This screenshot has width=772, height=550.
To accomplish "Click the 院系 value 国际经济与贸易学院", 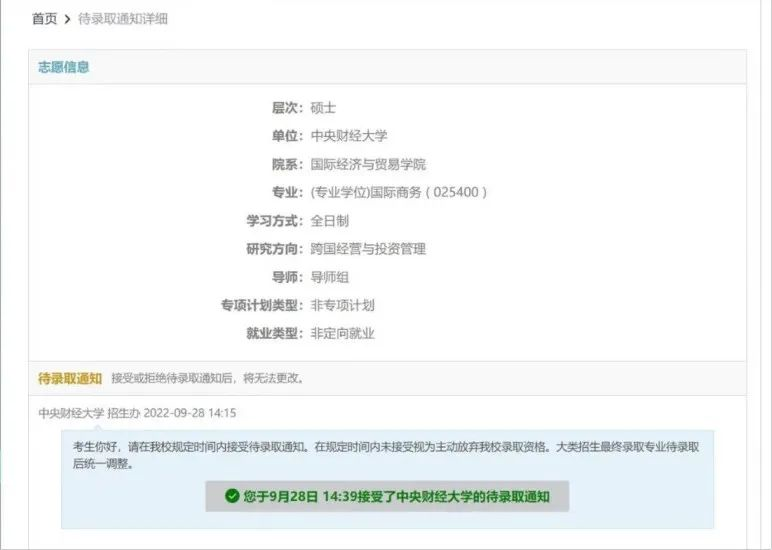I will (368, 164).
